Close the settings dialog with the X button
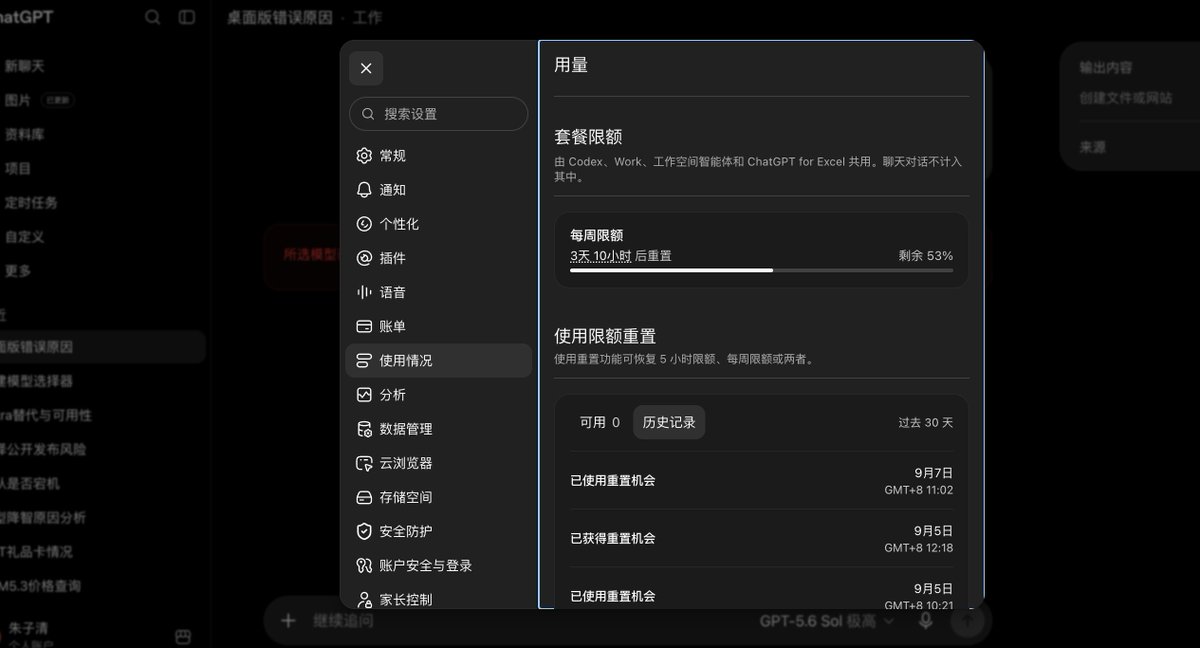 pyautogui.click(x=366, y=68)
